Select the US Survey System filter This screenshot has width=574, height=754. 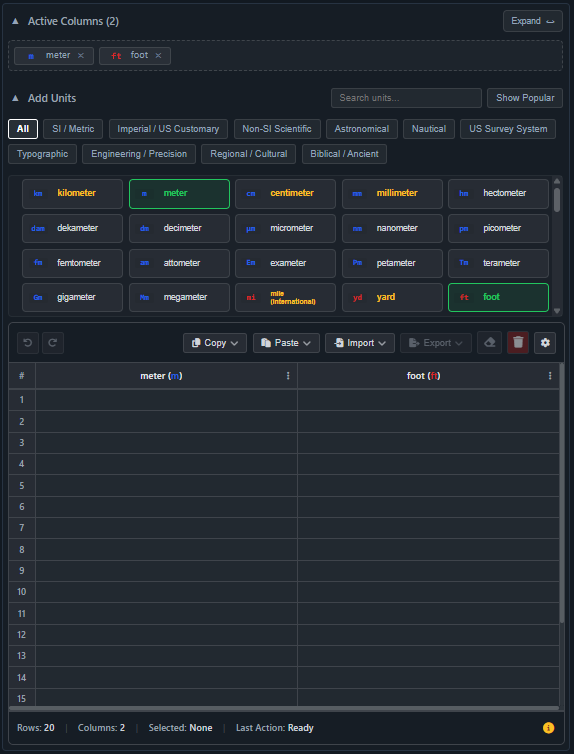coord(508,129)
